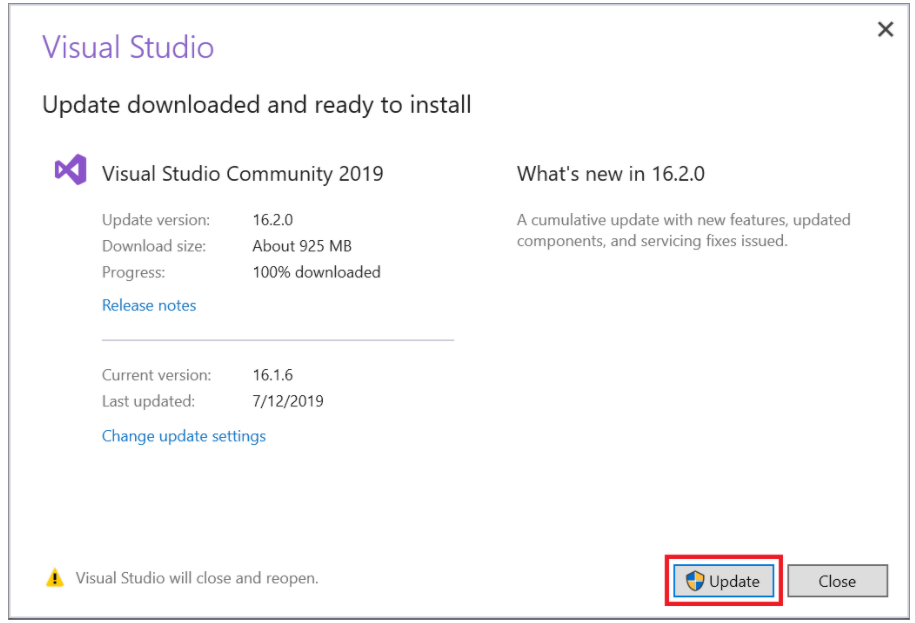This screenshot has width=915, height=623.
Task: Click the Update button to install
Action: click(x=722, y=580)
